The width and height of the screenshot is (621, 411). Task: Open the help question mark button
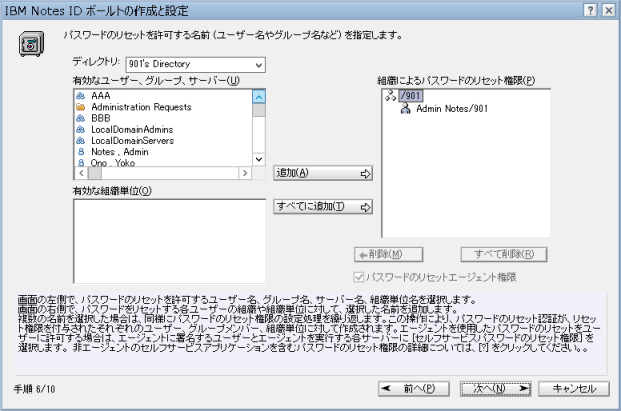591,10
